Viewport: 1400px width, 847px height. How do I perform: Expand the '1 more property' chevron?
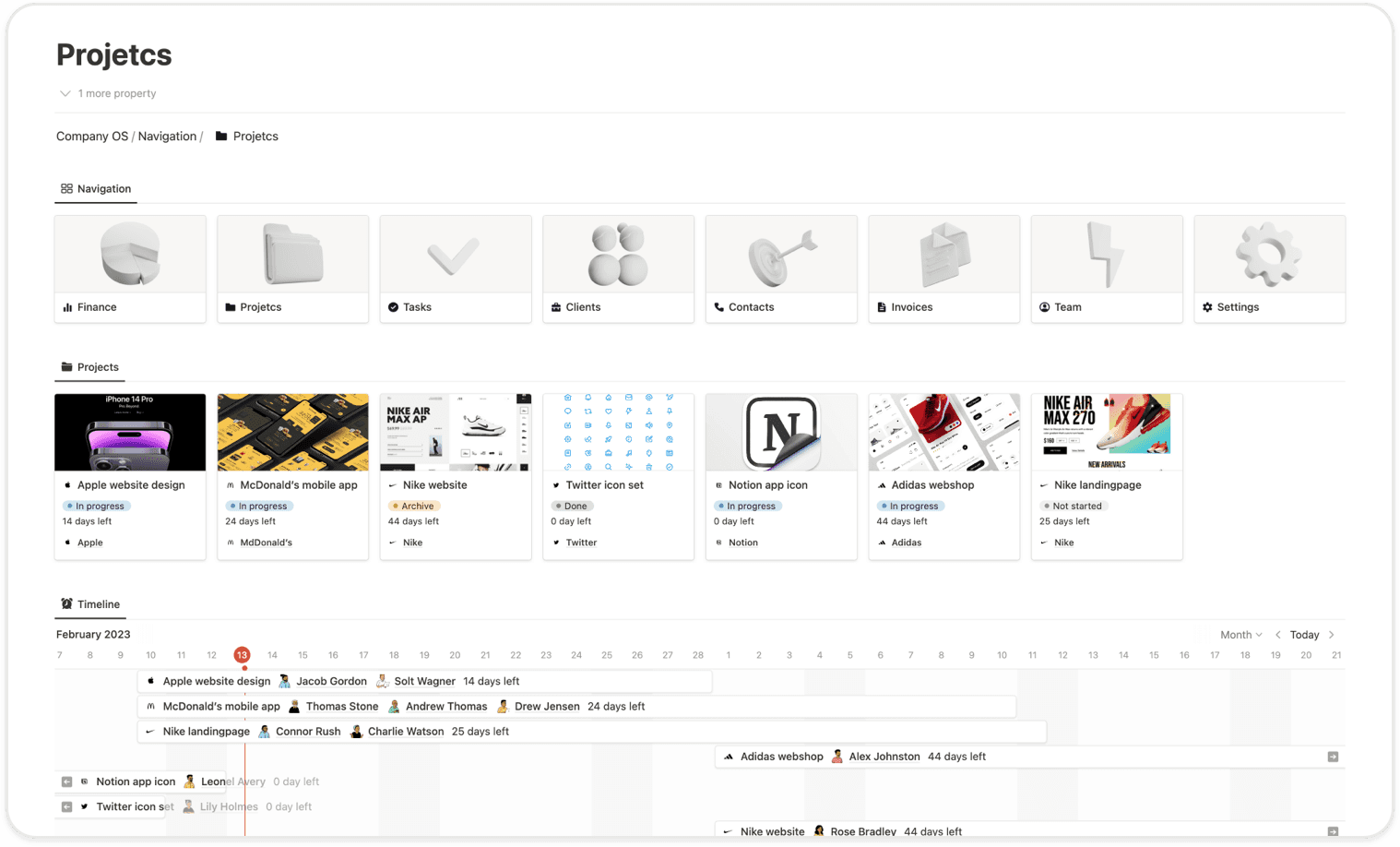(65, 93)
